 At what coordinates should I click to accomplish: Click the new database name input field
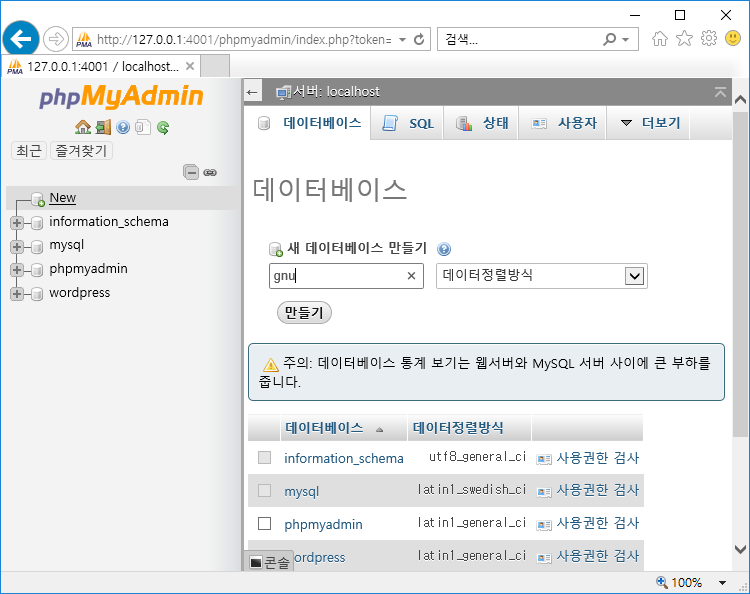point(335,277)
